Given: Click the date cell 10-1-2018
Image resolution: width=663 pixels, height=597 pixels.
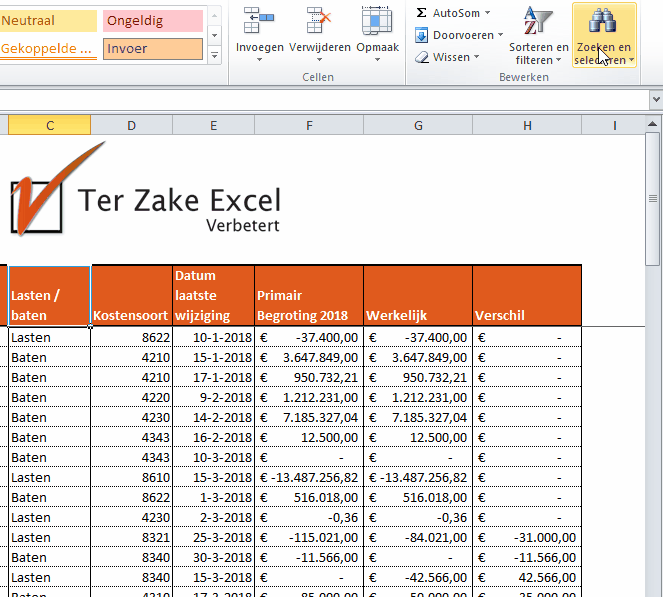Looking at the screenshot, I should pyautogui.click(x=214, y=338).
